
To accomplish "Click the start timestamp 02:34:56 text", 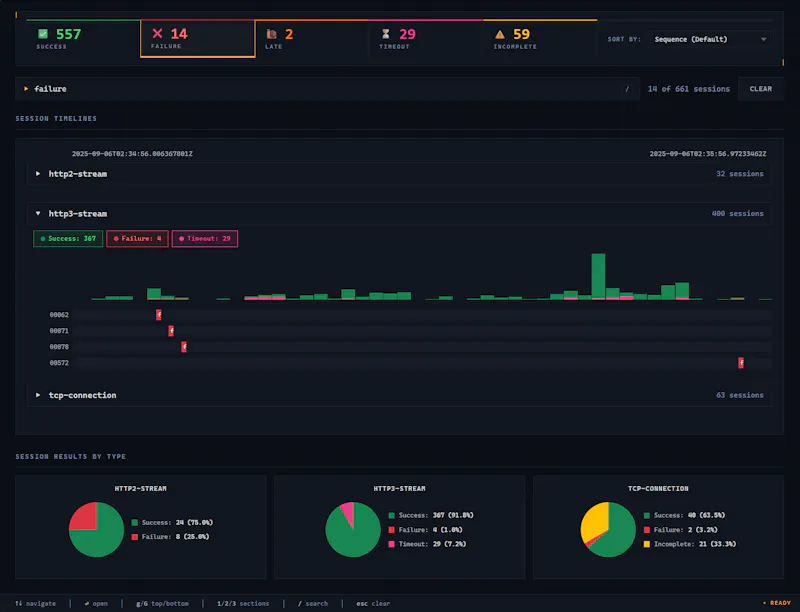I will click(132, 154).
